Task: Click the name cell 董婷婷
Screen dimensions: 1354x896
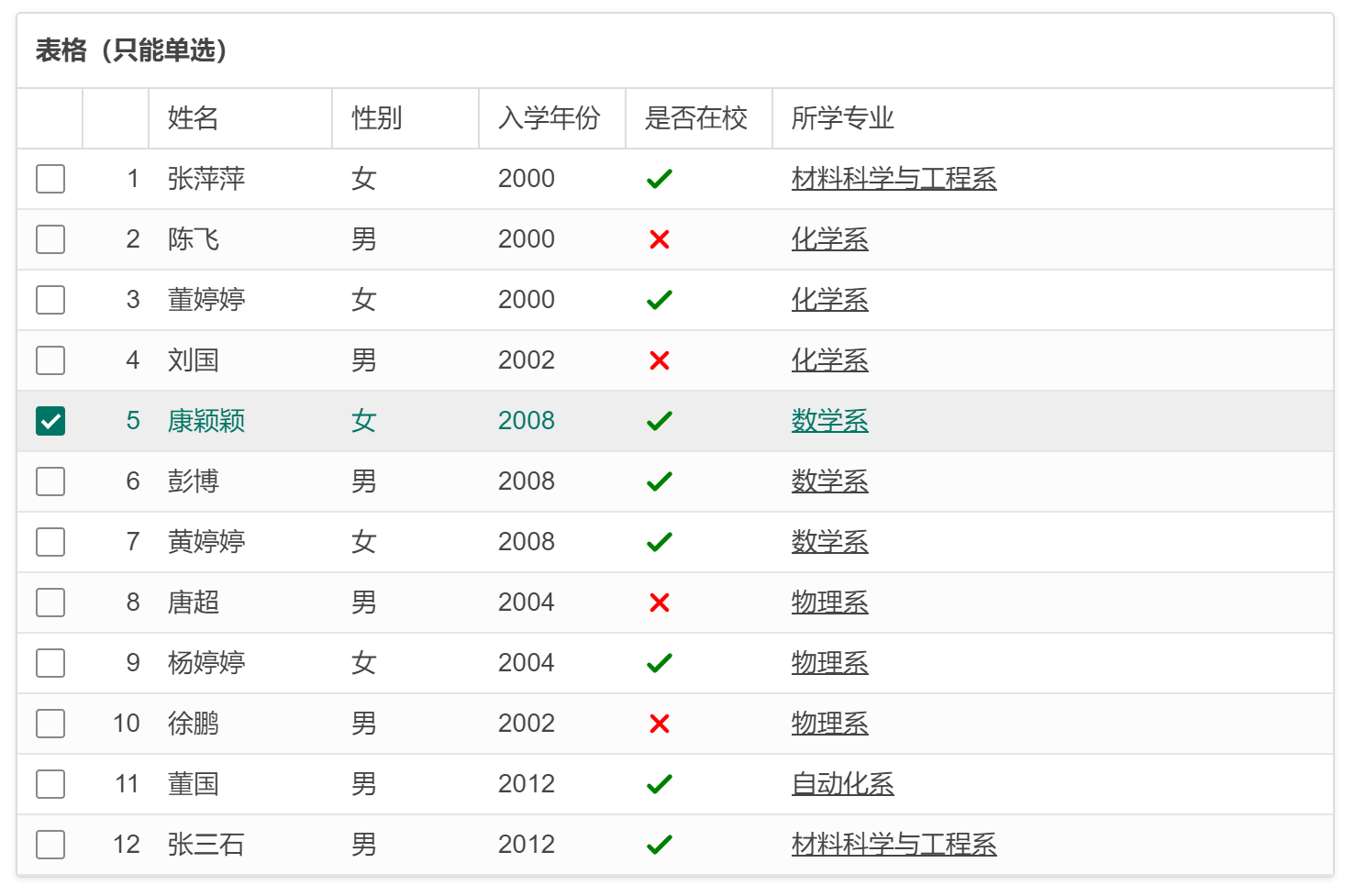Action: point(206,300)
